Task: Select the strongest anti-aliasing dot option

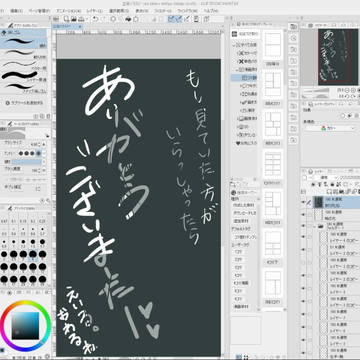Action: 39,154
